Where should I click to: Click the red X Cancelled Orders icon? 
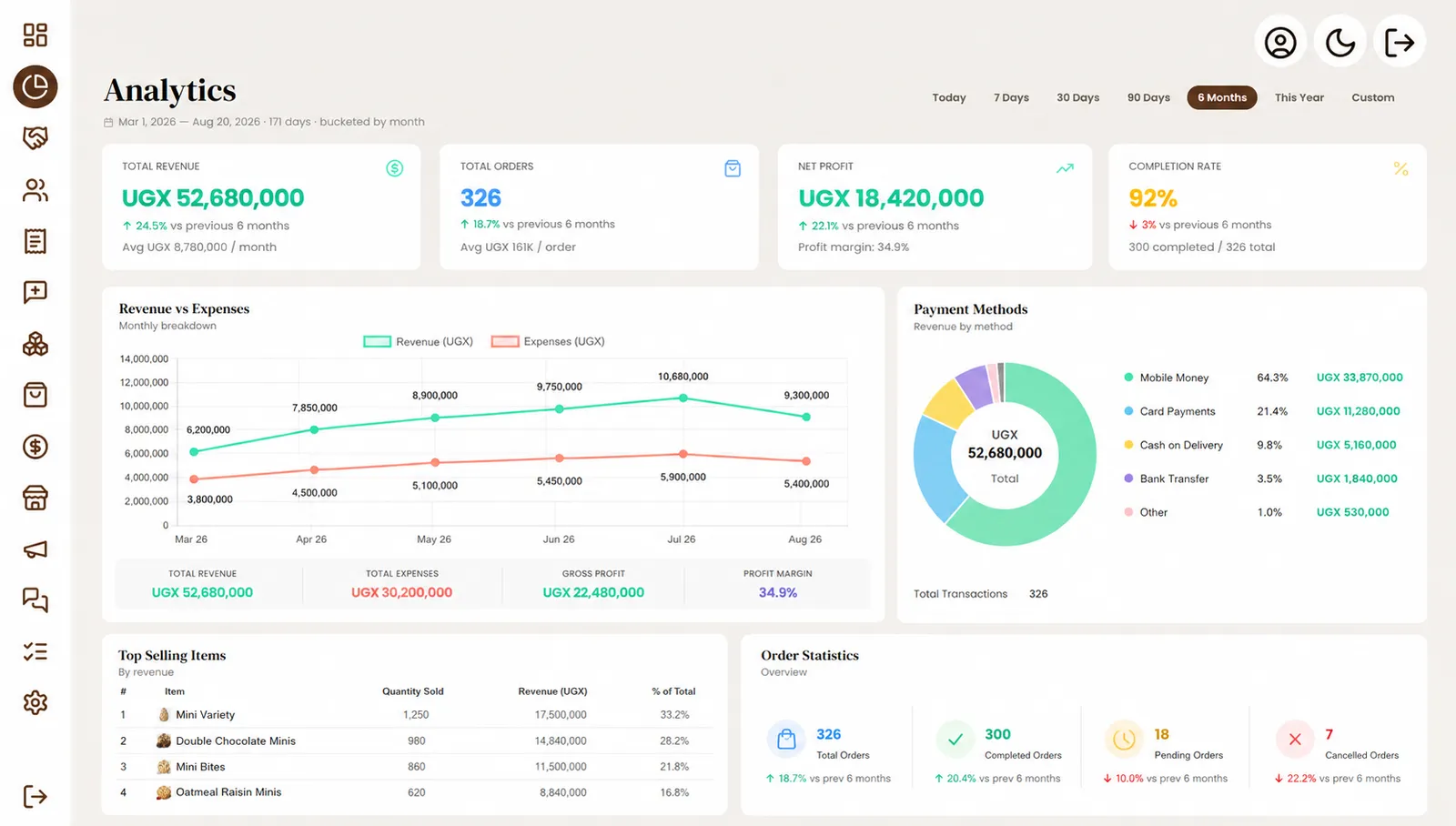coord(1295,740)
